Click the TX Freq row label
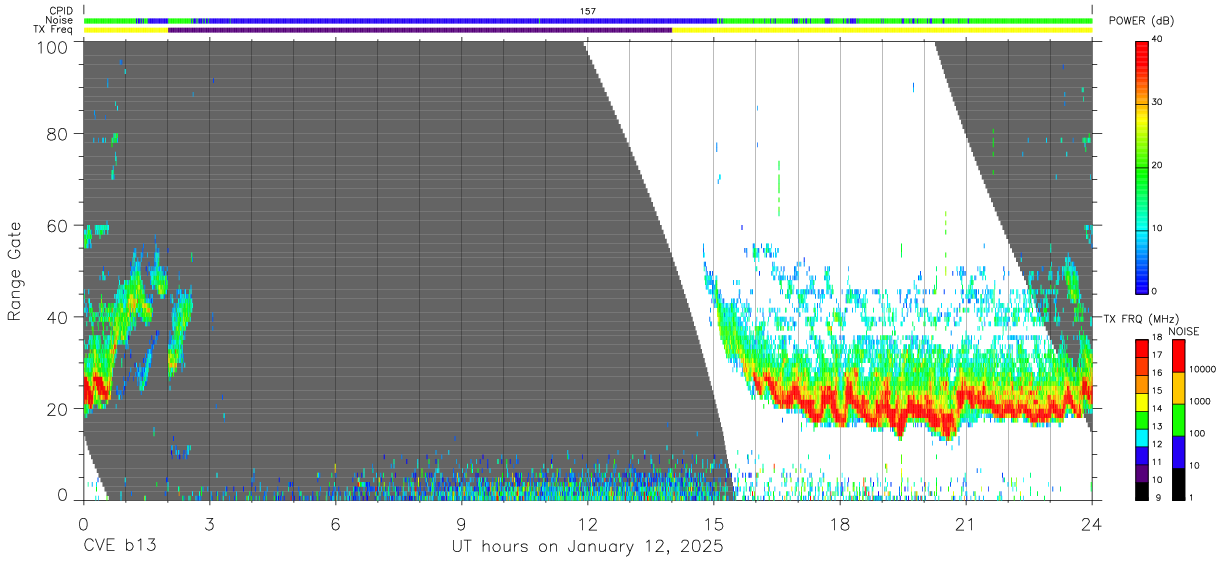This screenshot has width=1228, height=567. pos(53,29)
